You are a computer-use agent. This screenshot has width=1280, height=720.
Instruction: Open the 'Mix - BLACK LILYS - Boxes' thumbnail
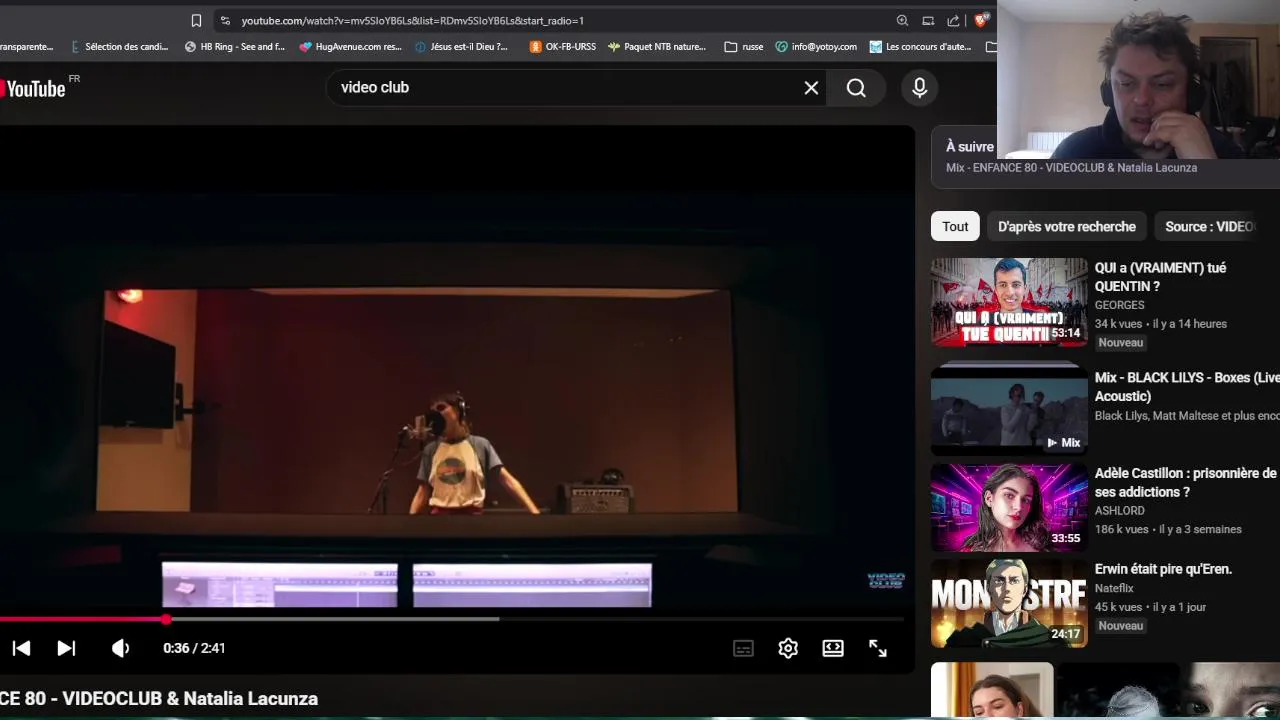[x=1009, y=409]
